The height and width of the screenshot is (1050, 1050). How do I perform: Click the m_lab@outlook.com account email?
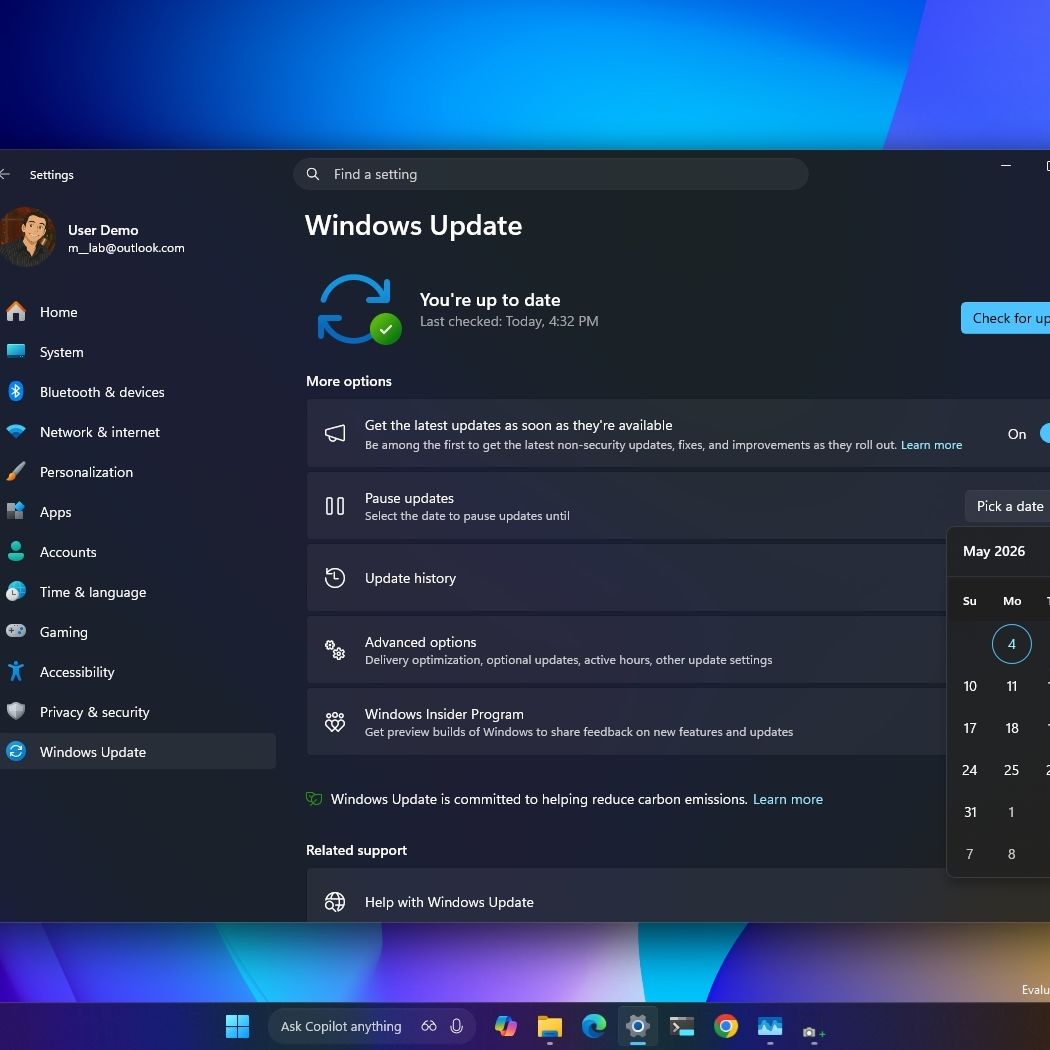pos(126,248)
